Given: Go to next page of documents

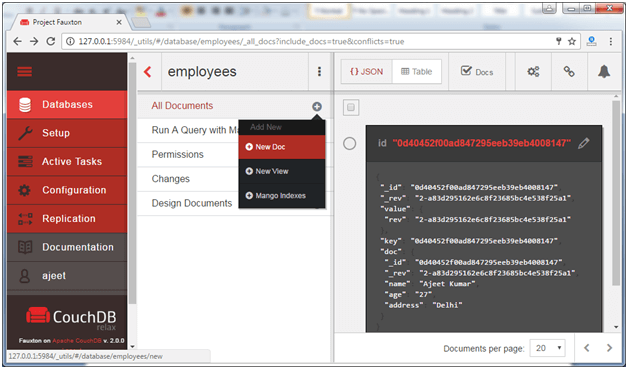Looking at the screenshot, I should (609, 348).
